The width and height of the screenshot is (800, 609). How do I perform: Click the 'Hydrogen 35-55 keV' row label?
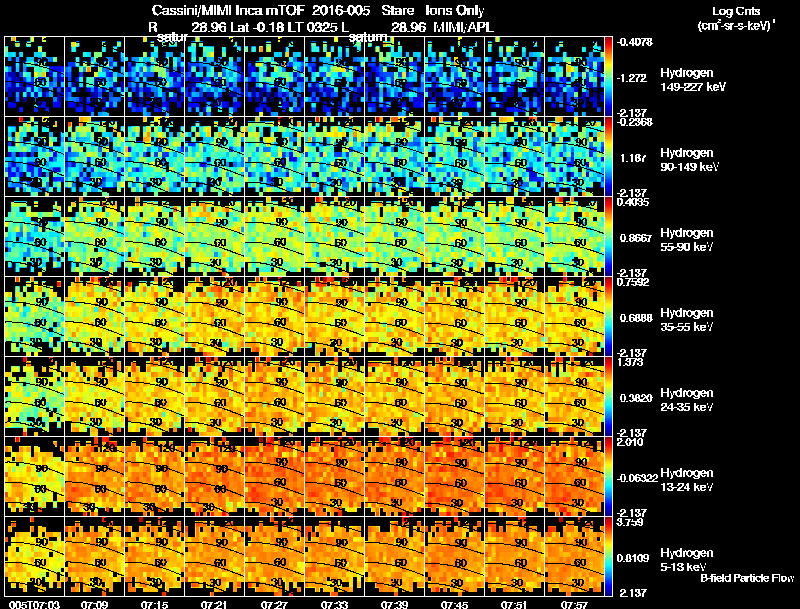[x=687, y=320]
